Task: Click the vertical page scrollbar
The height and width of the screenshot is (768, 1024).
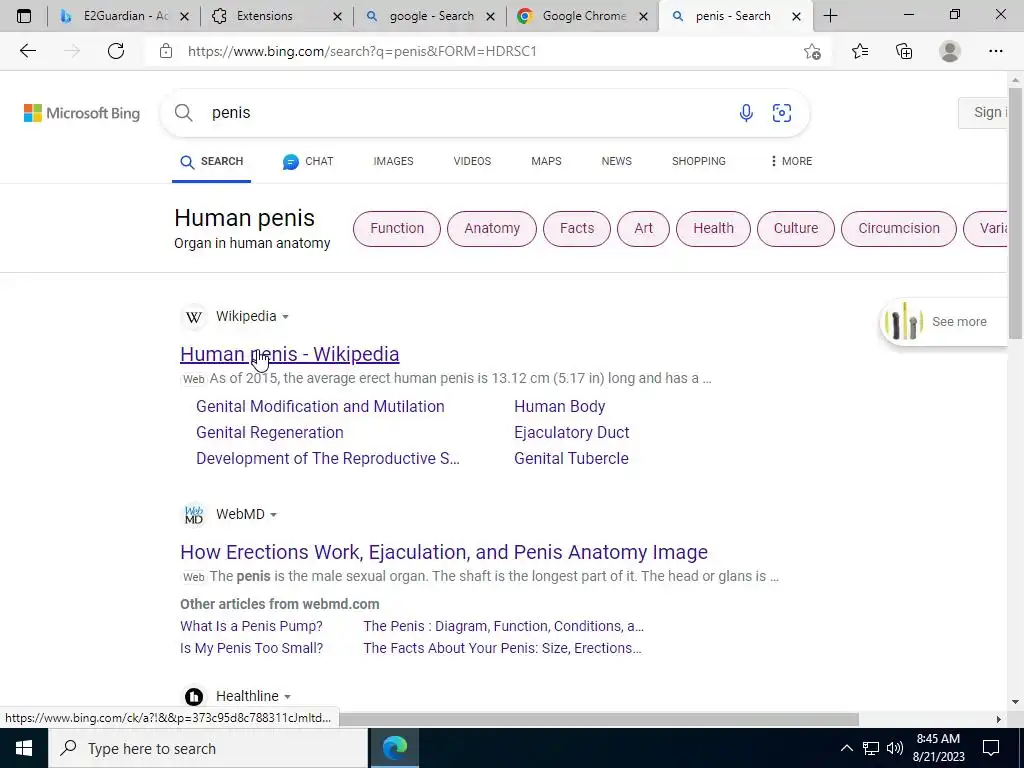Action: point(1015,216)
